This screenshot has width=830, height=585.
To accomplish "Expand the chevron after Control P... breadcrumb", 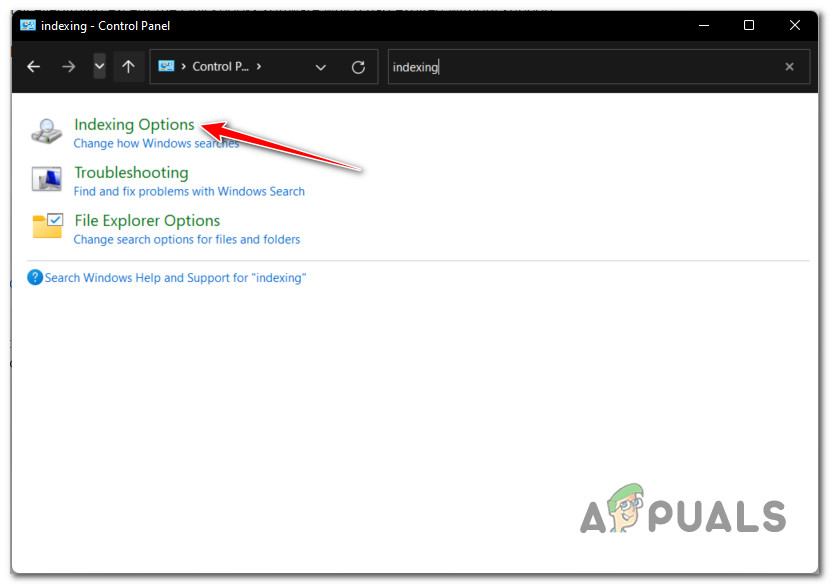I will [x=259, y=67].
